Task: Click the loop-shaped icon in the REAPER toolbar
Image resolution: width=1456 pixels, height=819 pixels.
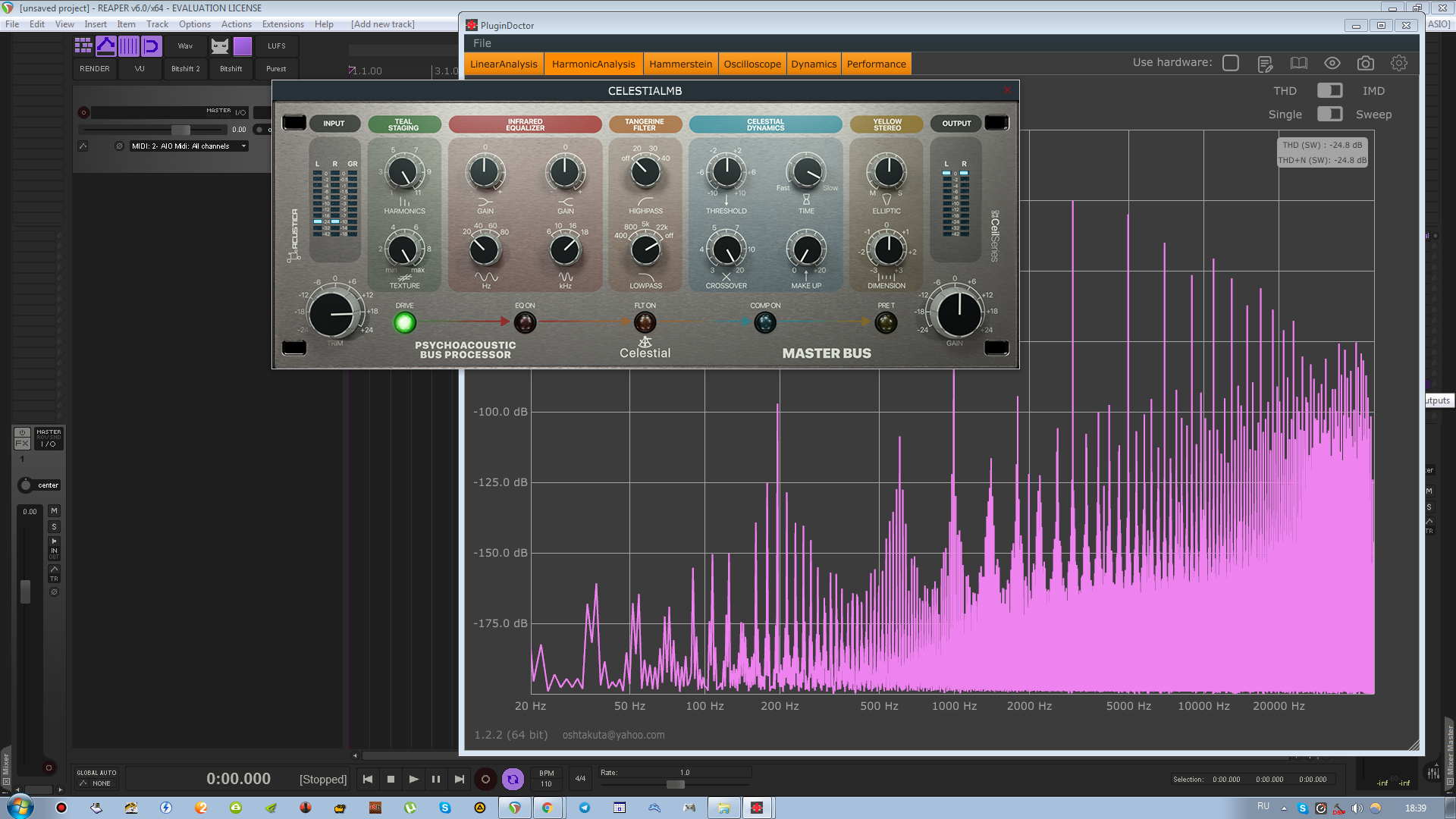Action: [152, 46]
